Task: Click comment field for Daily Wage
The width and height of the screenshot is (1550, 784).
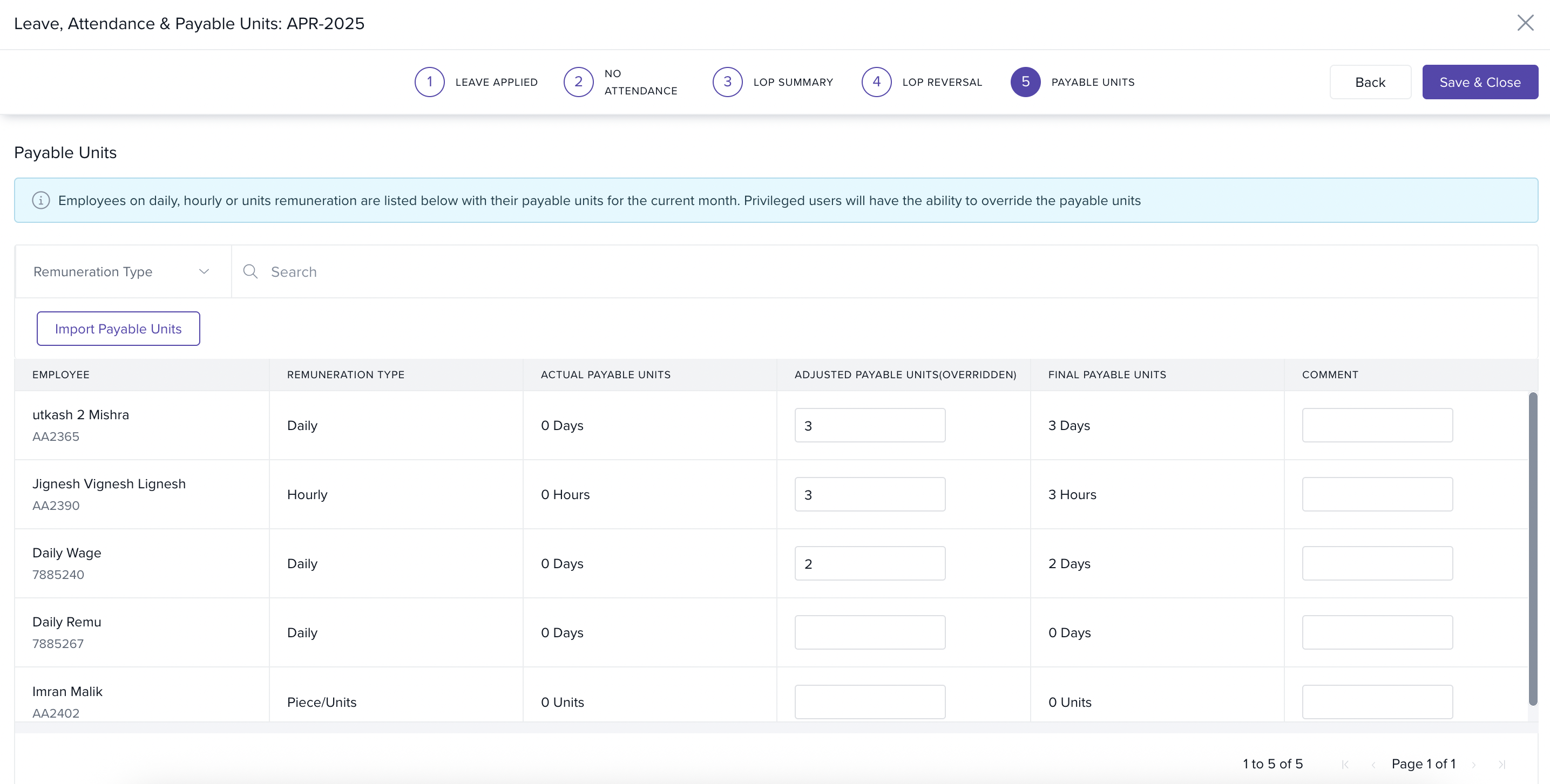Action: (1377, 563)
